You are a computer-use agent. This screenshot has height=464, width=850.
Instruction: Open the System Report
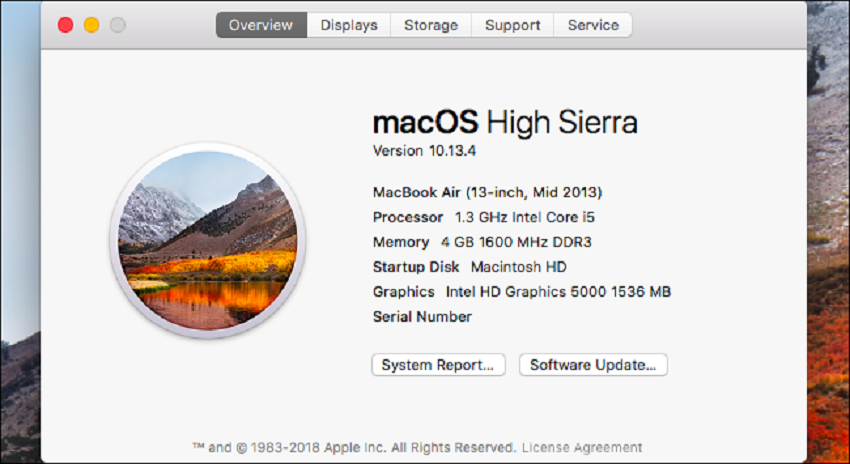tap(438, 365)
